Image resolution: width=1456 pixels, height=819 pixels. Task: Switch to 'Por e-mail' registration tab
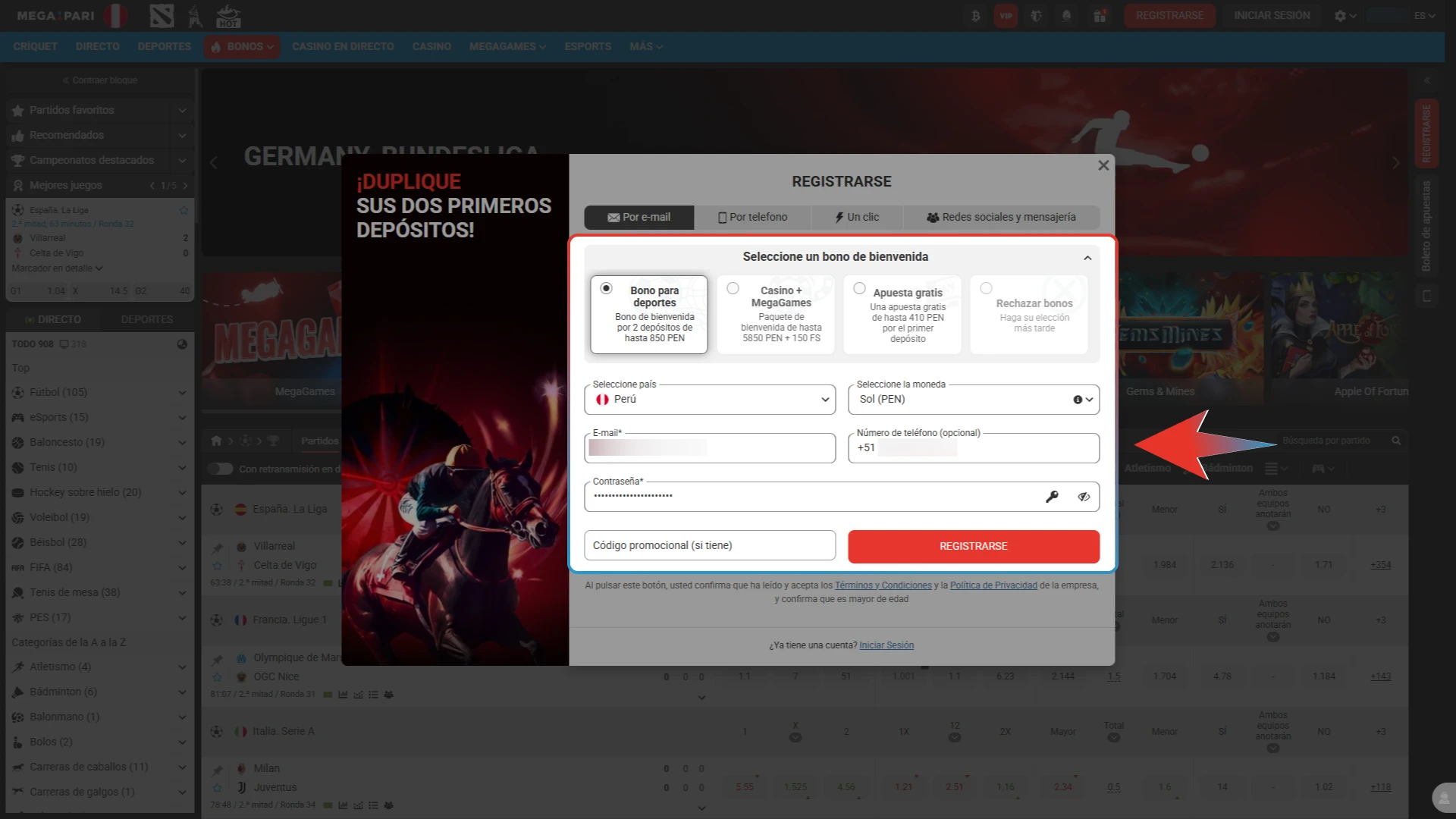pyautogui.click(x=639, y=217)
